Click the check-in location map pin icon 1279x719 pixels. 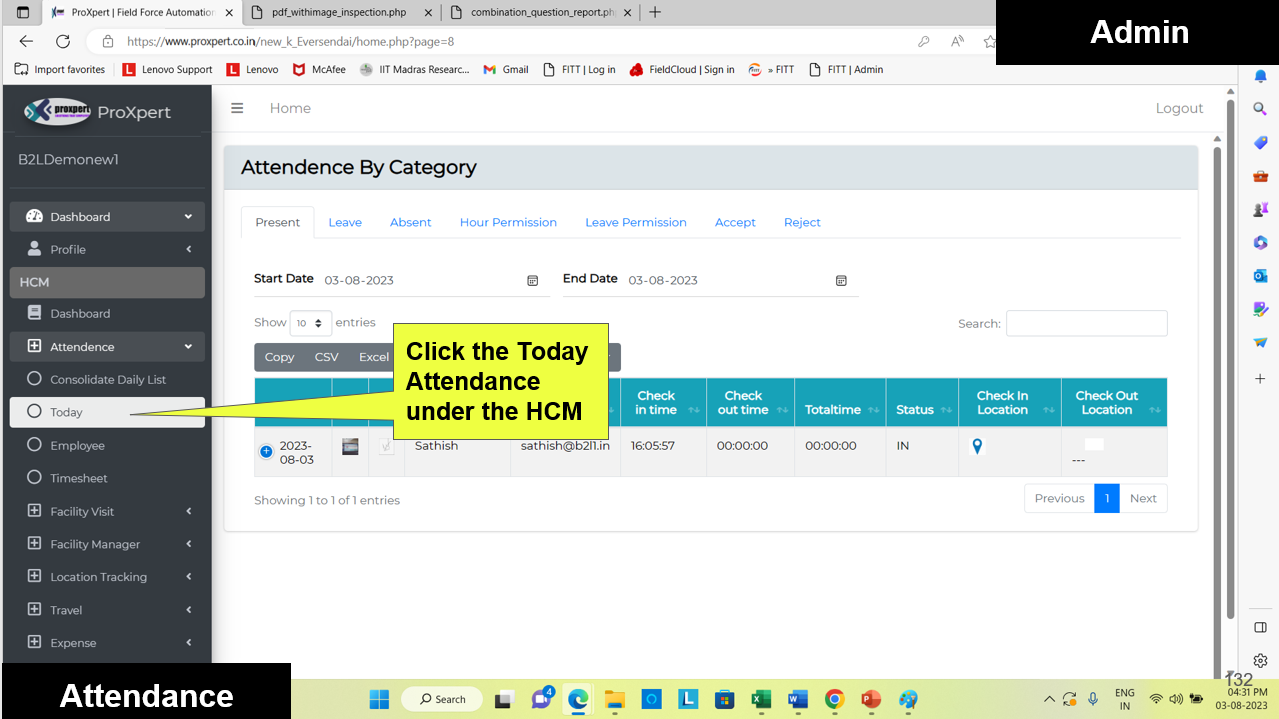[x=977, y=446]
